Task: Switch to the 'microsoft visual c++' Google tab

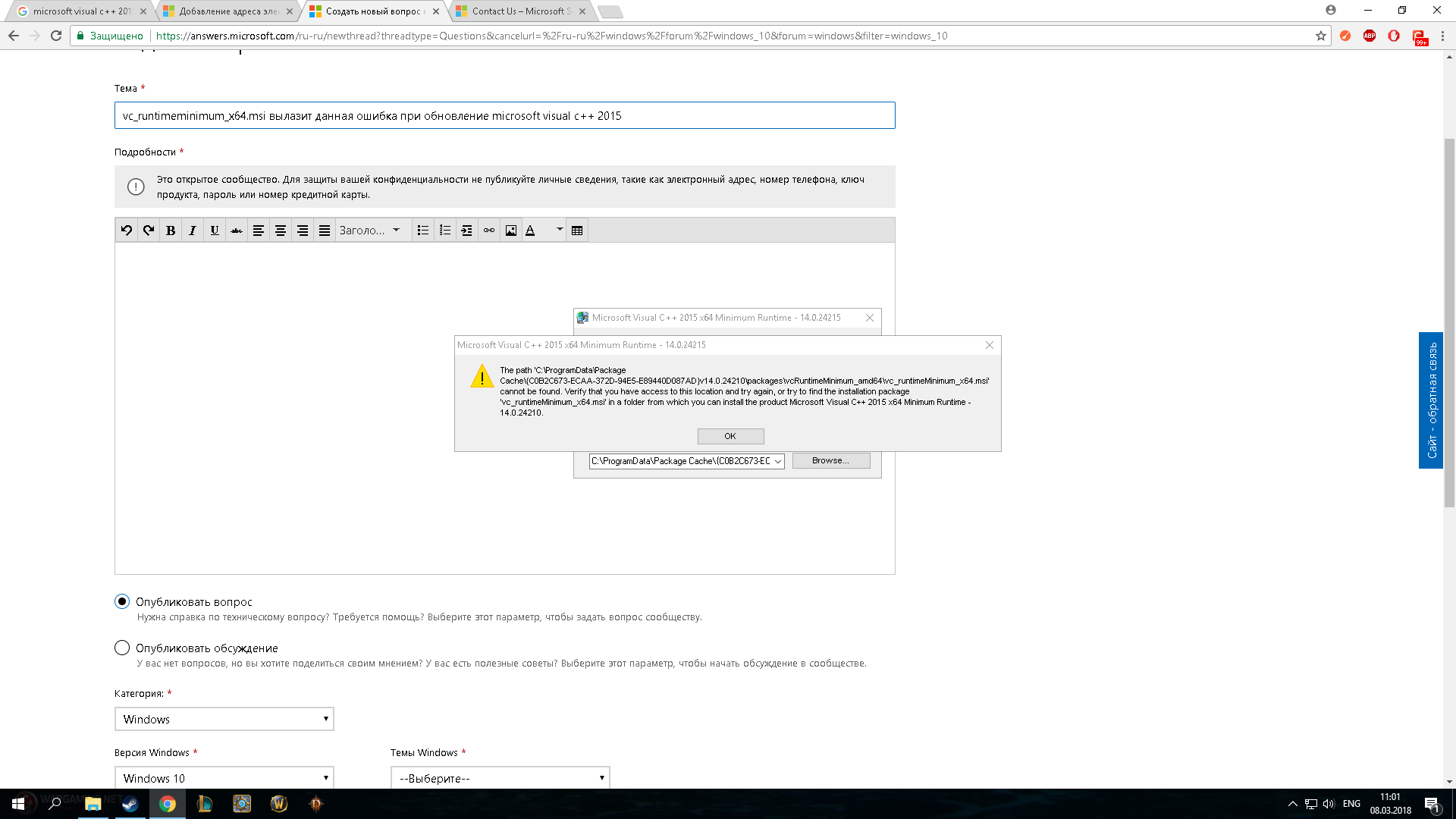Action: [x=81, y=11]
